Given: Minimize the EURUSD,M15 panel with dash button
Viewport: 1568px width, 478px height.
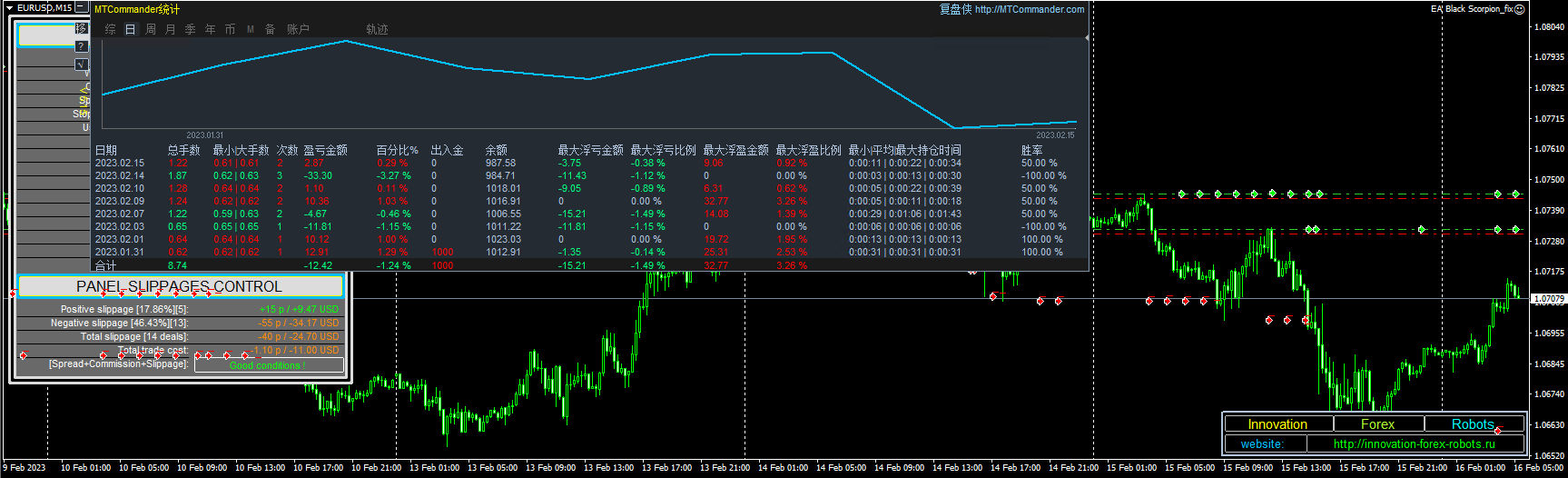Looking at the screenshot, I should pyautogui.click(x=81, y=7).
